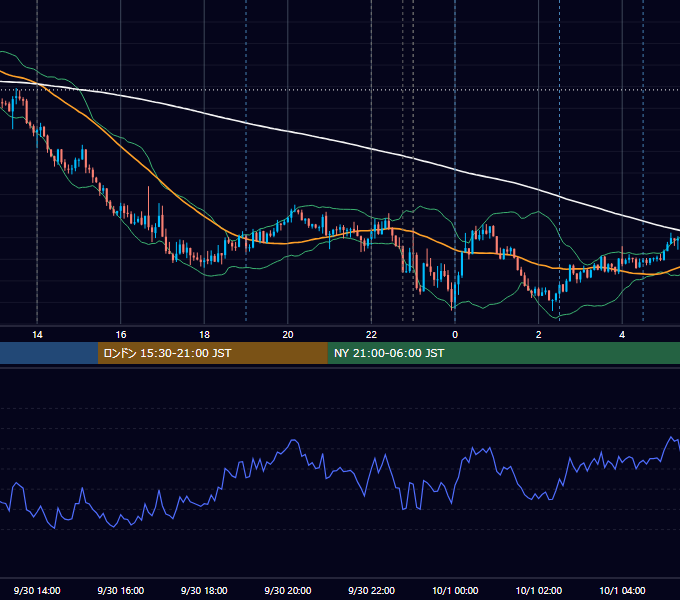Screen dimensions: 680x600
Task: Click the 9/30 22:00 time label
Action: (x=371, y=590)
